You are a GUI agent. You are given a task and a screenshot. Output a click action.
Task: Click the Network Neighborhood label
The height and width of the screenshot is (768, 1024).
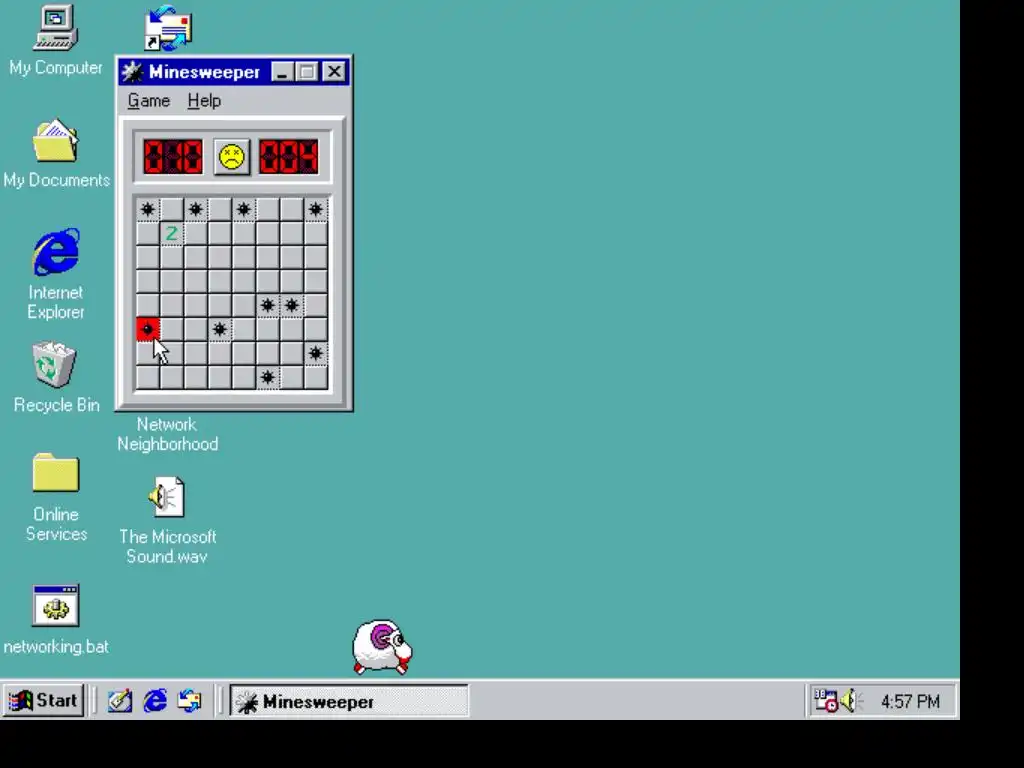[167, 434]
